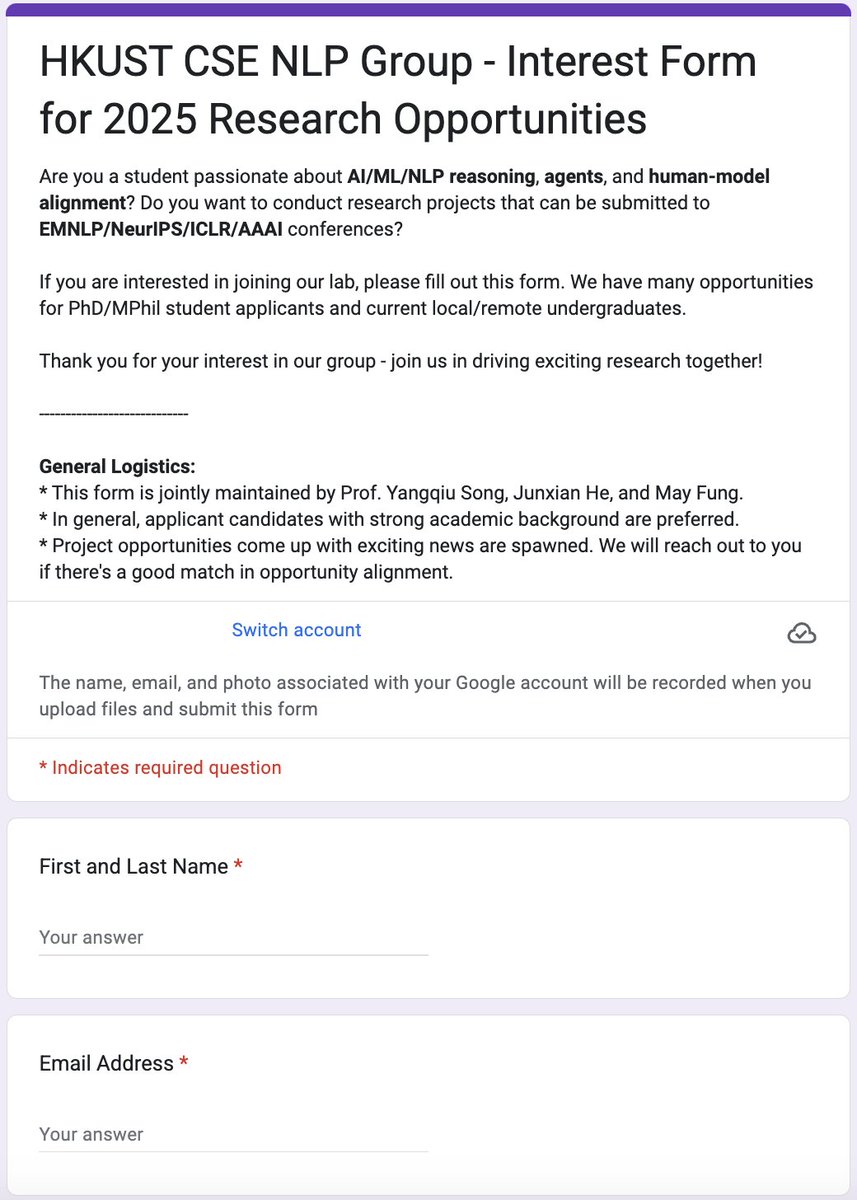857x1200 pixels.
Task: Click the Thank you for your interest paragraph
Action: [x=401, y=360]
